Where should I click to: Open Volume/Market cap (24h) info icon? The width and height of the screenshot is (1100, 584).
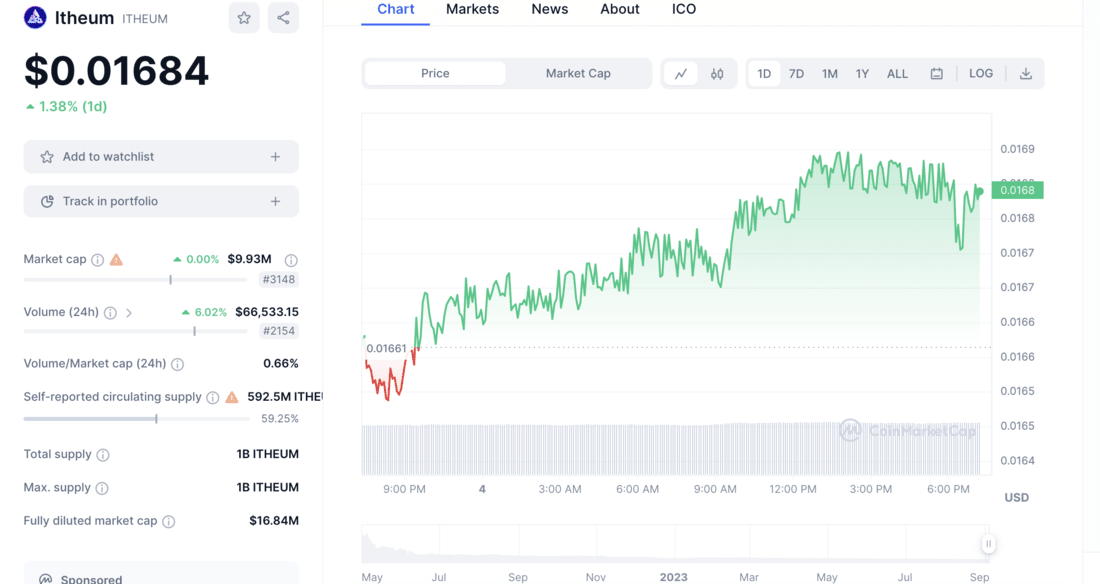[x=177, y=364]
